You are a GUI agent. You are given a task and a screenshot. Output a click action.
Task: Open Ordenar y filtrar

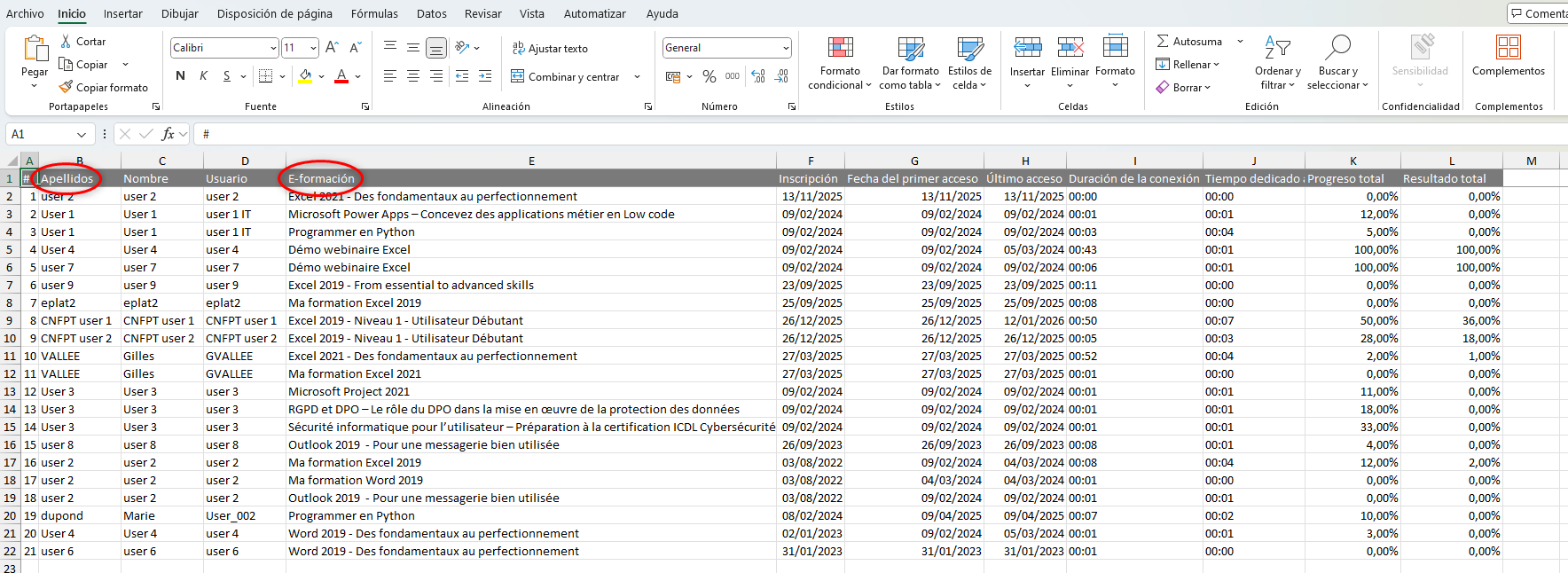point(1278,62)
